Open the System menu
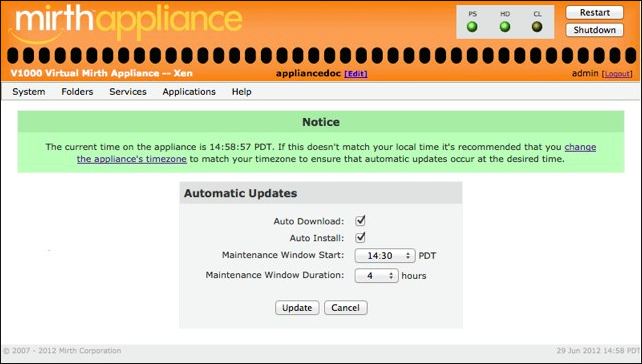 (29, 92)
